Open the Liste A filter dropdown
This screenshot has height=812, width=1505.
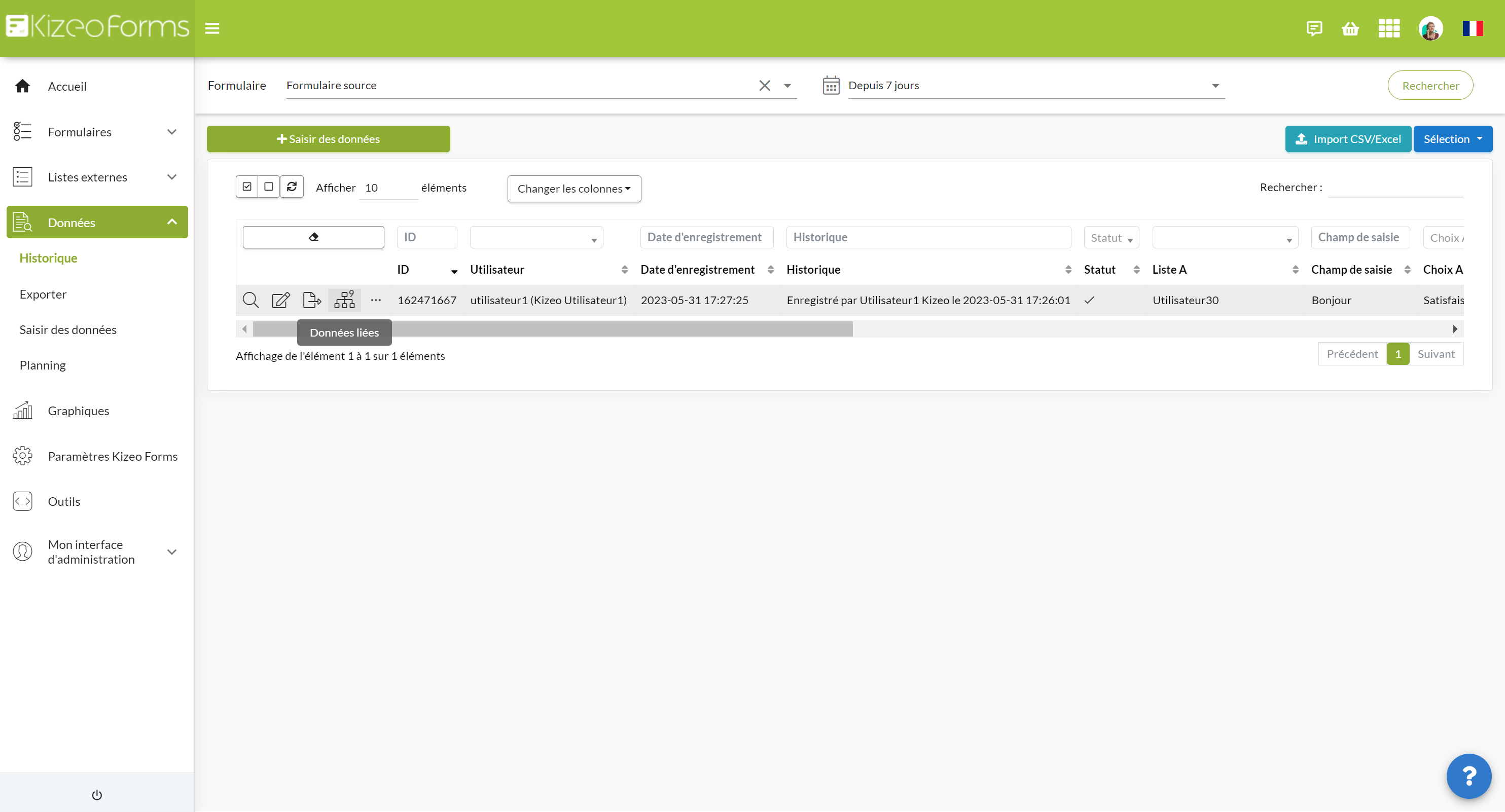(1225, 238)
